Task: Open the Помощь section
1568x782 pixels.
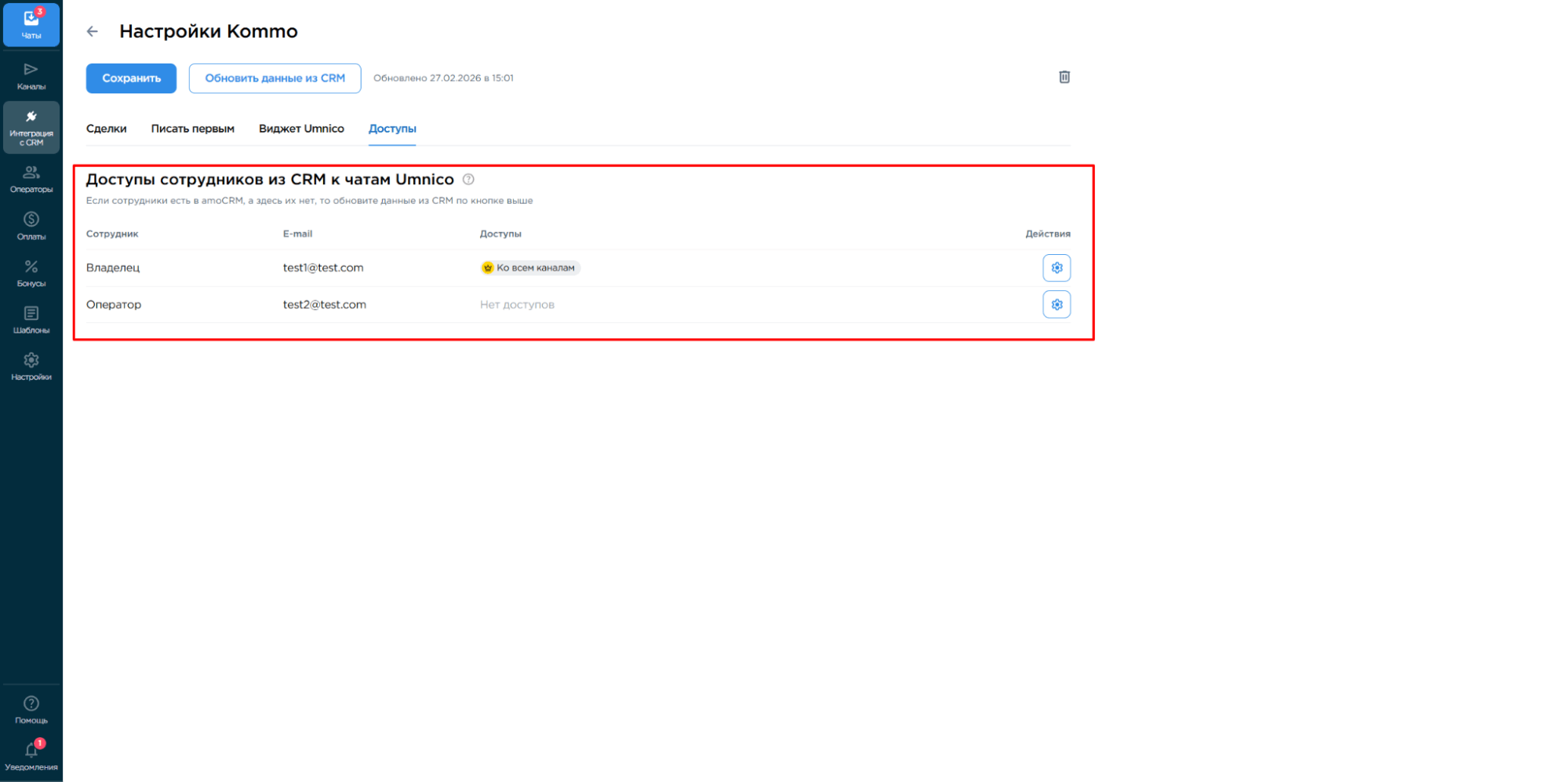Action: pos(31,706)
